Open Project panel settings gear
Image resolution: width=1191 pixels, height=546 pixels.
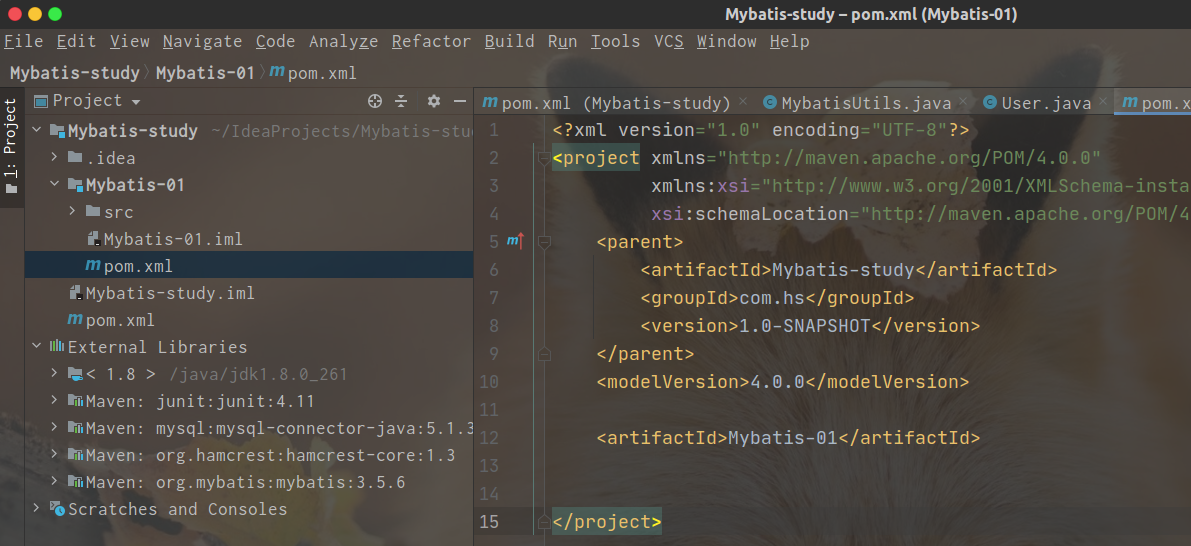tap(434, 101)
